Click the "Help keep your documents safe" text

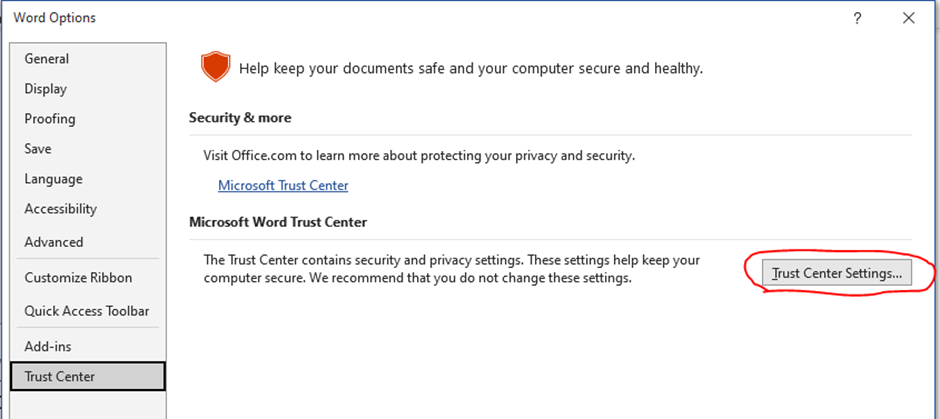click(470, 69)
